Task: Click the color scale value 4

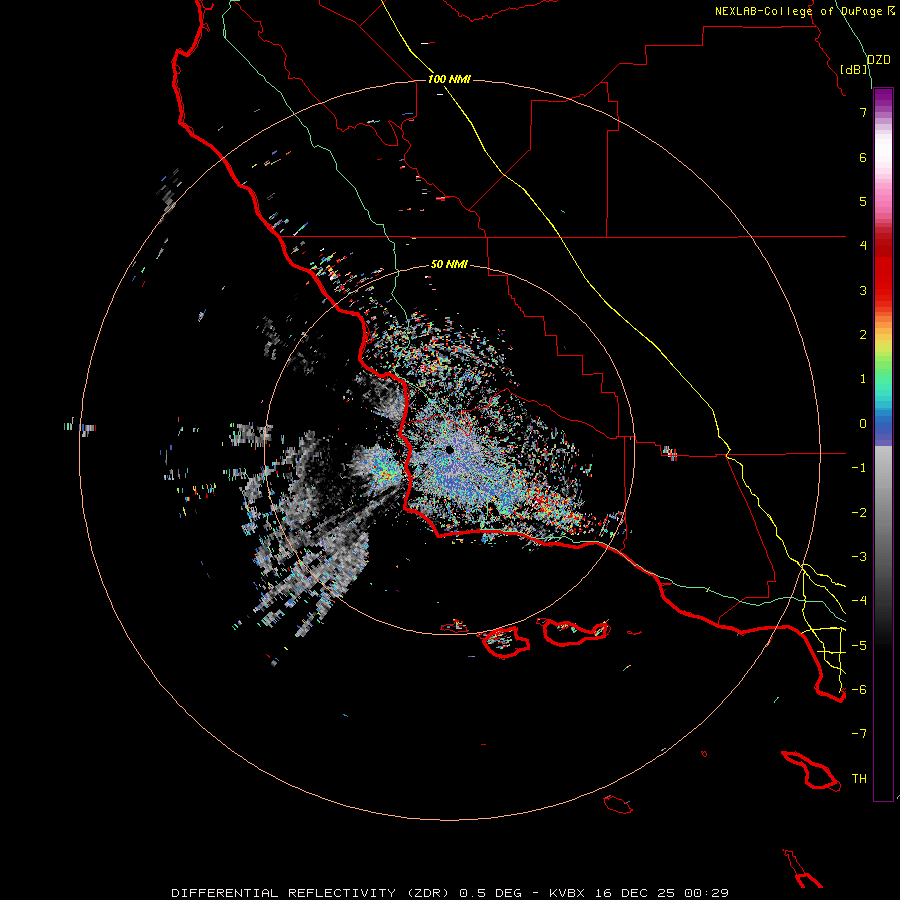Action: [863, 246]
